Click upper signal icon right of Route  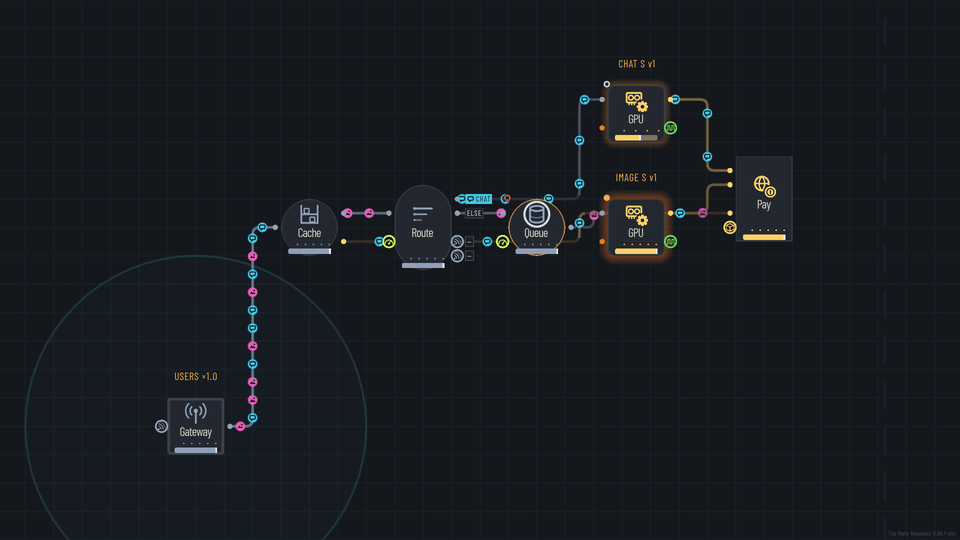(x=457, y=242)
